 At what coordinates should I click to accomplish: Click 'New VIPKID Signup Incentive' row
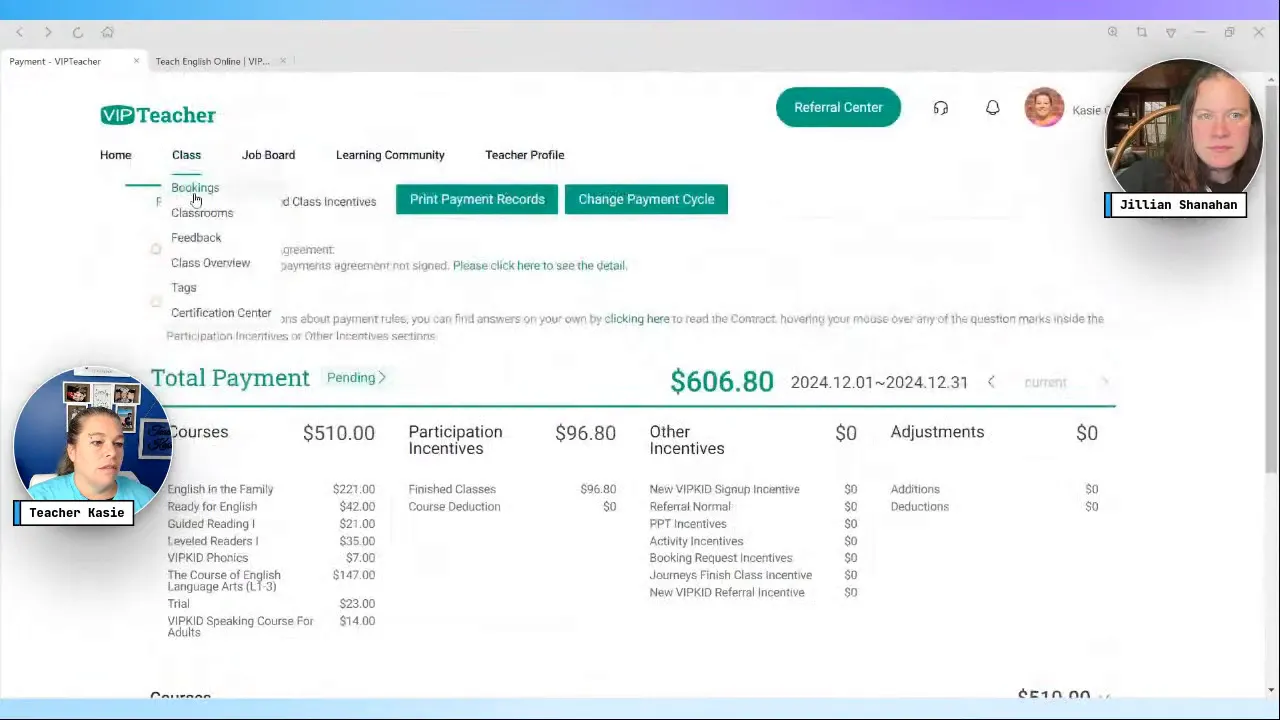[x=753, y=489]
